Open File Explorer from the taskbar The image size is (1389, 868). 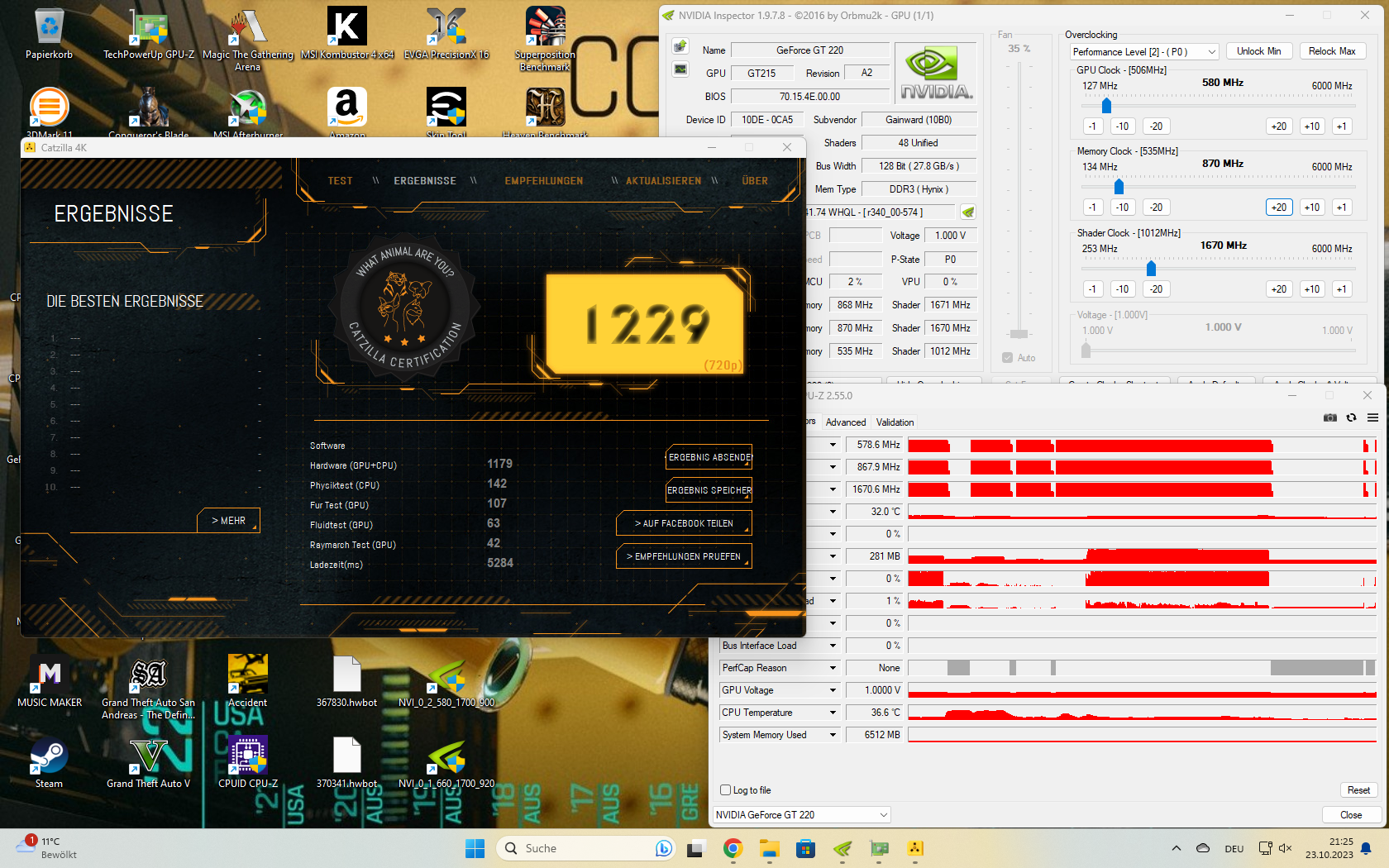click(x=770, y=848)
